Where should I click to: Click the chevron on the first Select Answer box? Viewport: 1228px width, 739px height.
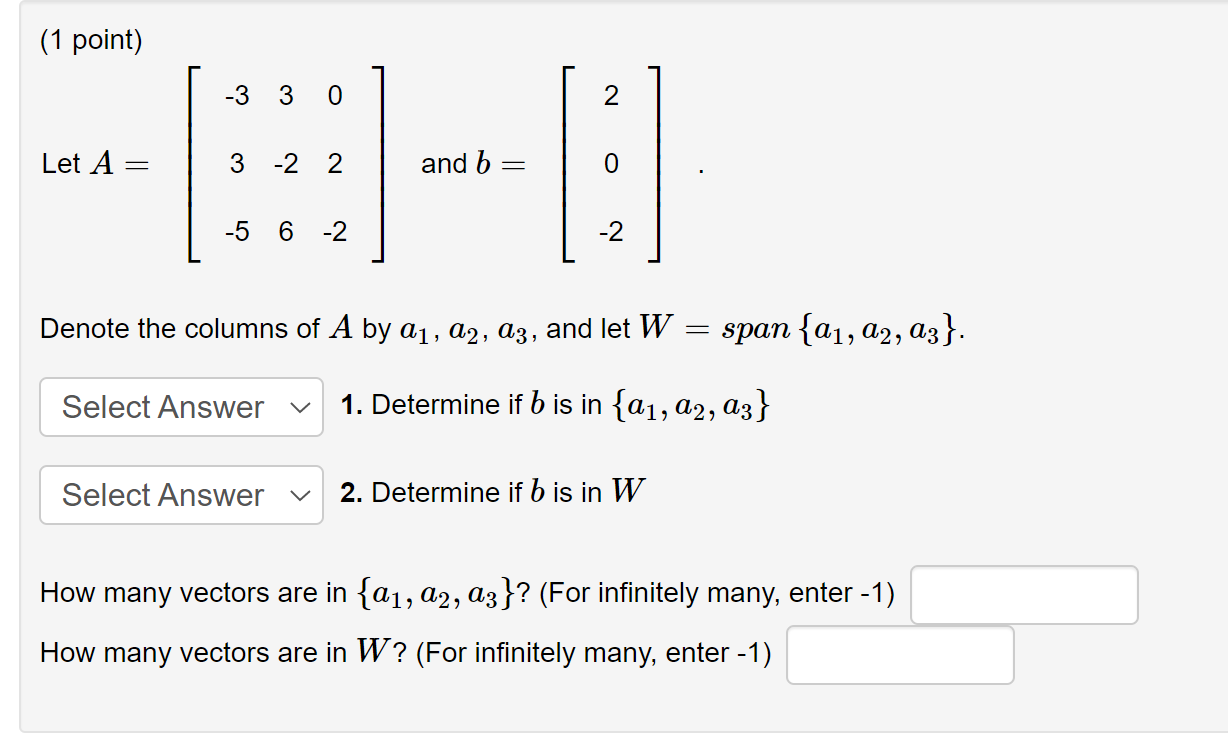[x=301, y=407]
